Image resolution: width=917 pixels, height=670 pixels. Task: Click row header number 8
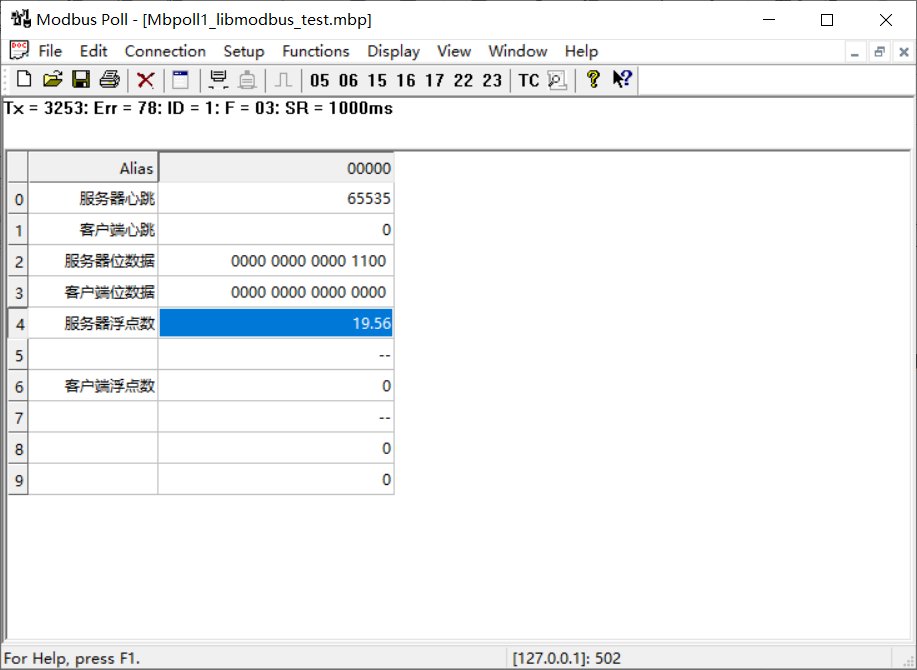tap(19, 448)
